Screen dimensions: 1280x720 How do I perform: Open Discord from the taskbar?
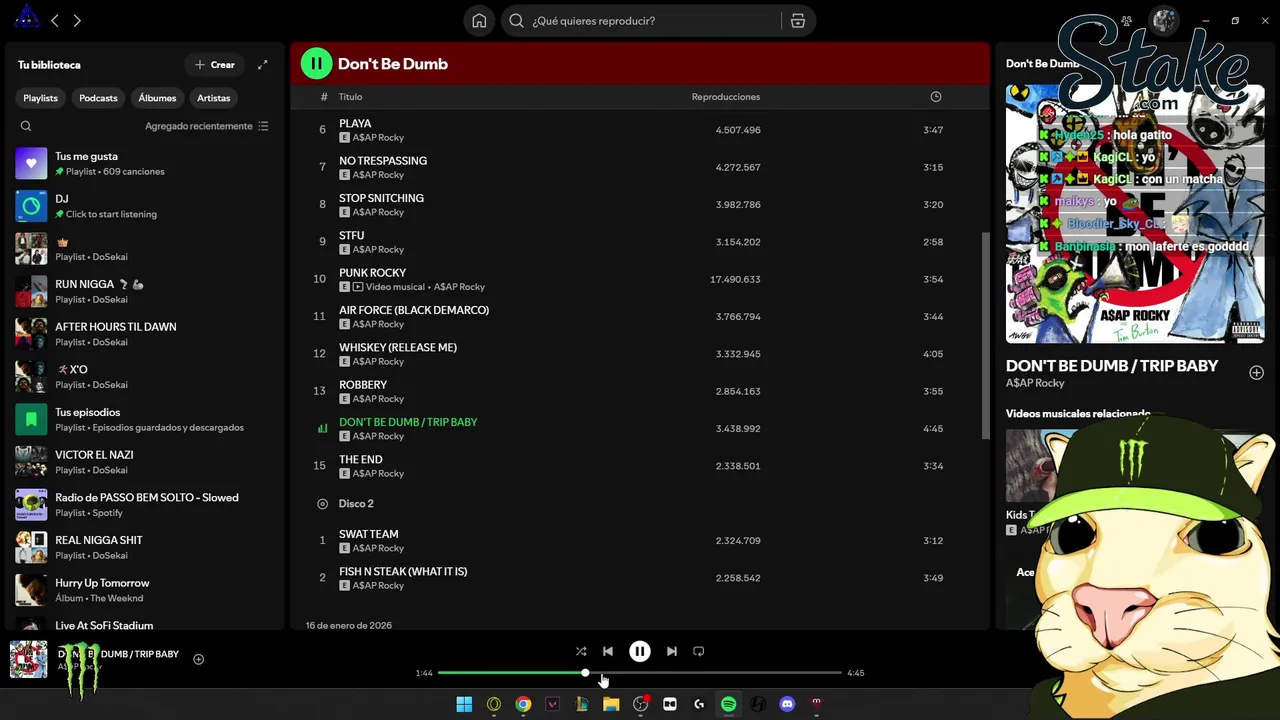coord(787,704)
